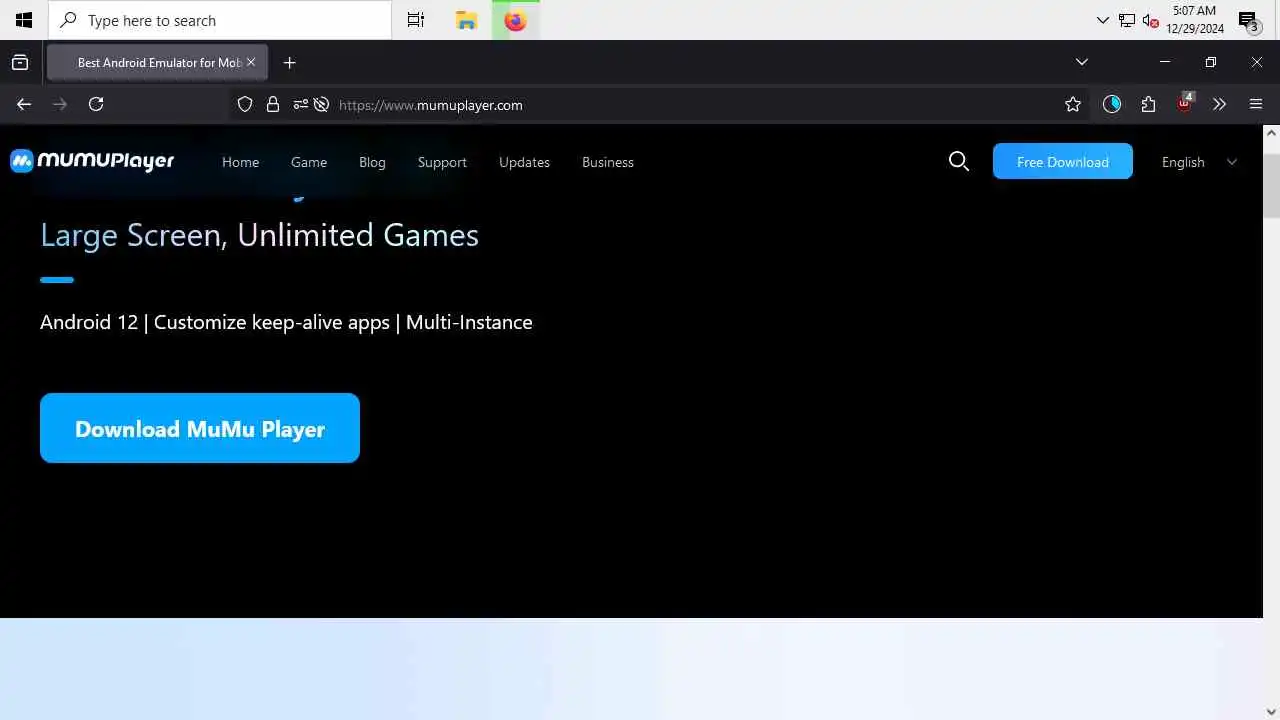Click the Firefox taskbar icon
The image size is (1280, 720).
516,20
